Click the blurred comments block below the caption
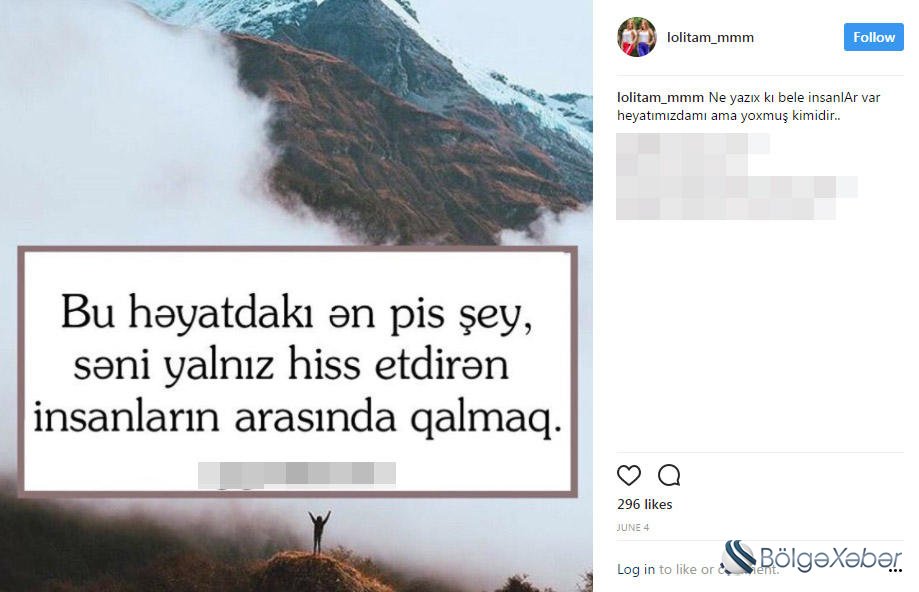This screenshot has width=919, height=592. (x=737, y=176)
